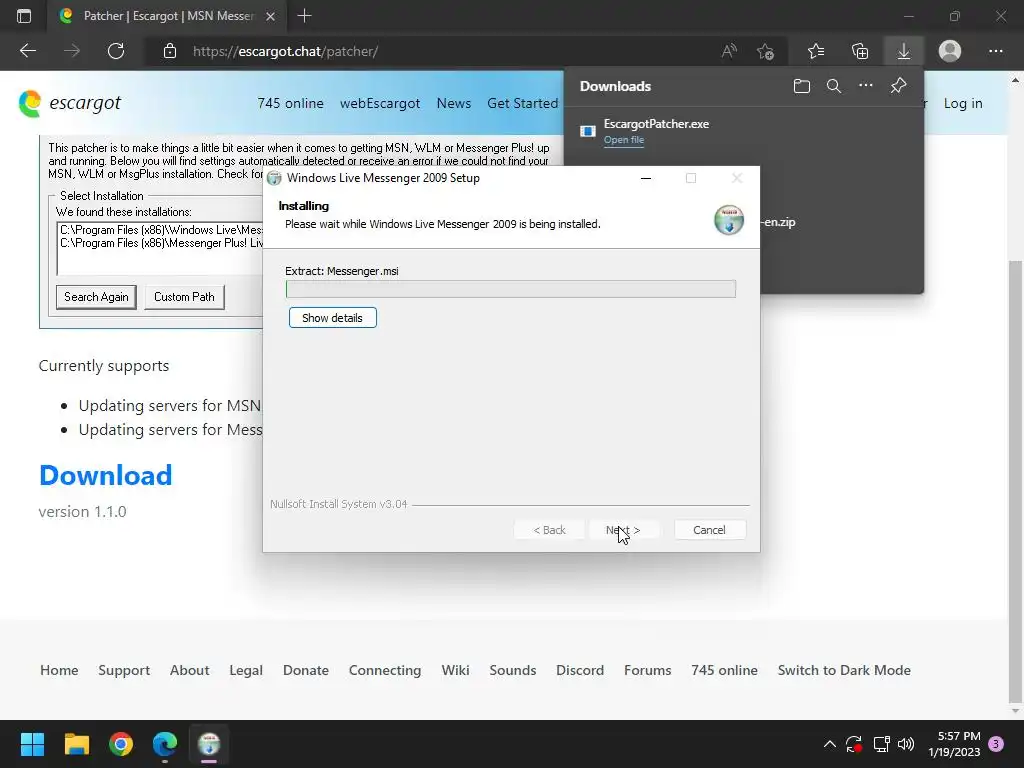Click the Custom Path button
The height and width of the screenshot is (768, 1024).
184,296
